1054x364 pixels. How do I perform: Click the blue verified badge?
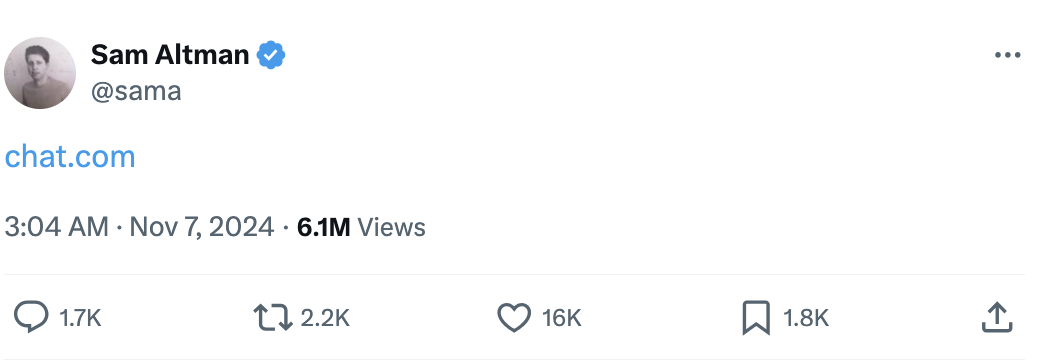[x=271, y=55]
